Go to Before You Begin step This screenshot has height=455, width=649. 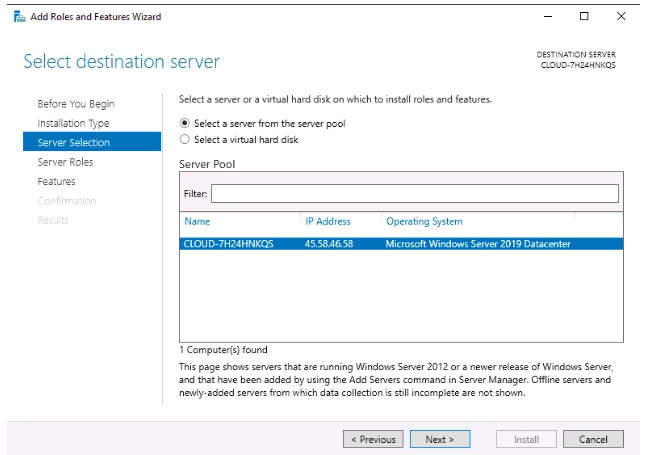pos(76,104)
